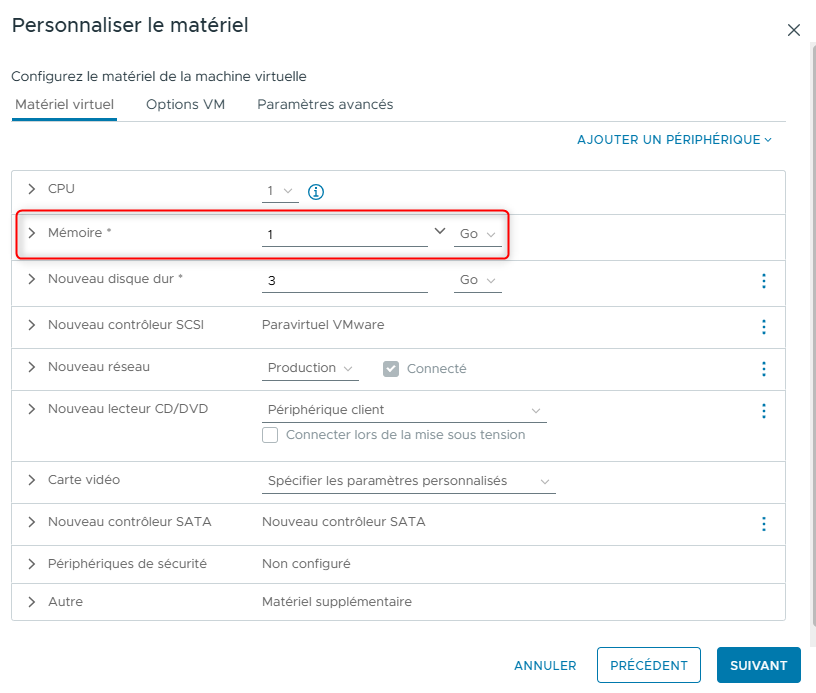Open the Go unit dropdown for the disk
The width and height of the screenshot is (816, 693).
[477, 281]
